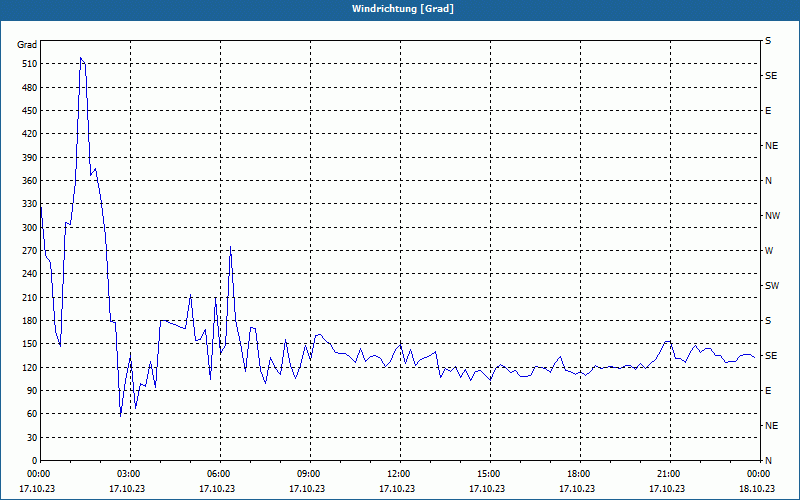Select the NW compass label on the right axis
The height and width of the screenshot is (500, 800).
click(x=772, y=216)
